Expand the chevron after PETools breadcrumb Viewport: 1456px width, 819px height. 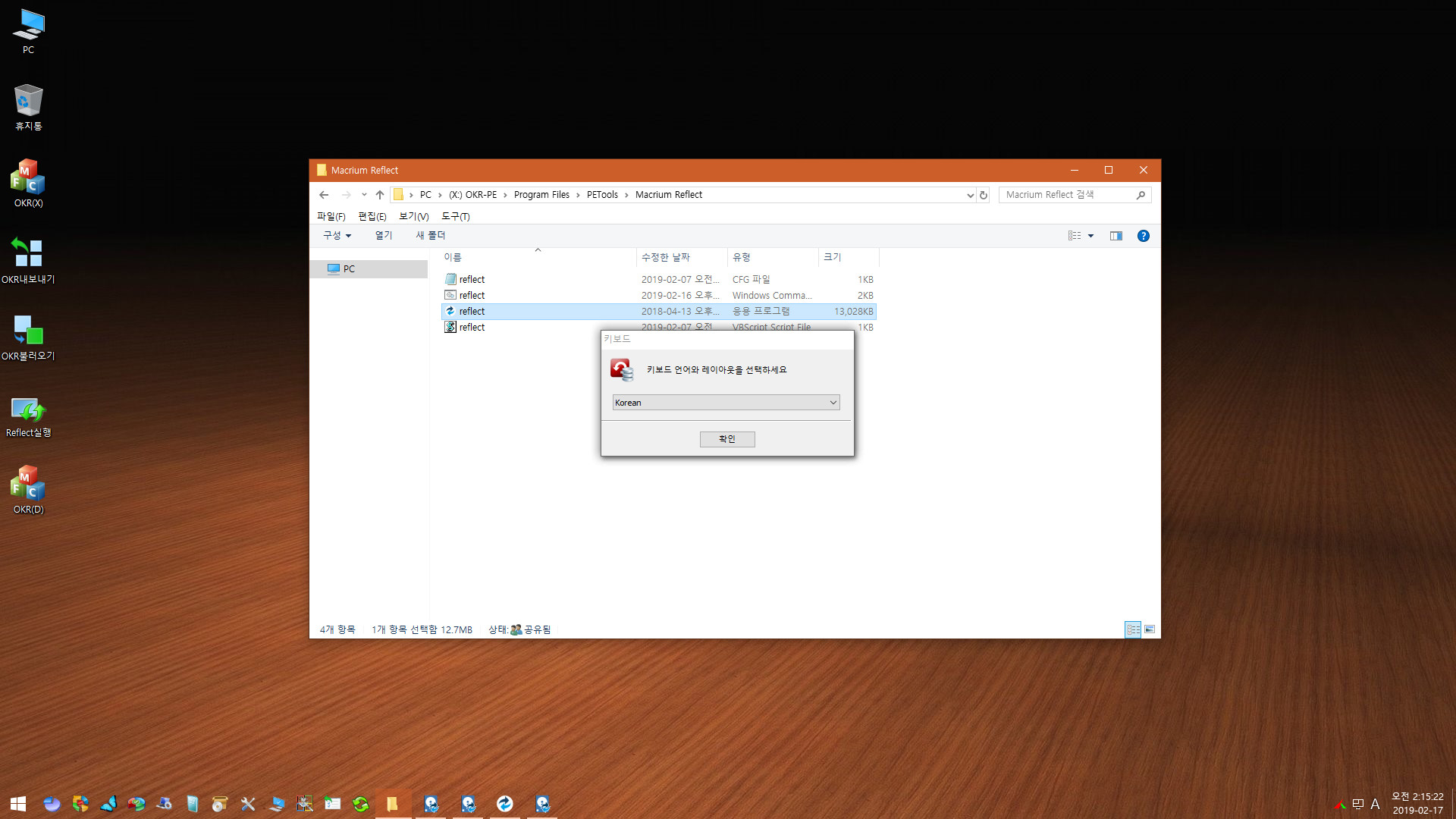coord(626,195)
